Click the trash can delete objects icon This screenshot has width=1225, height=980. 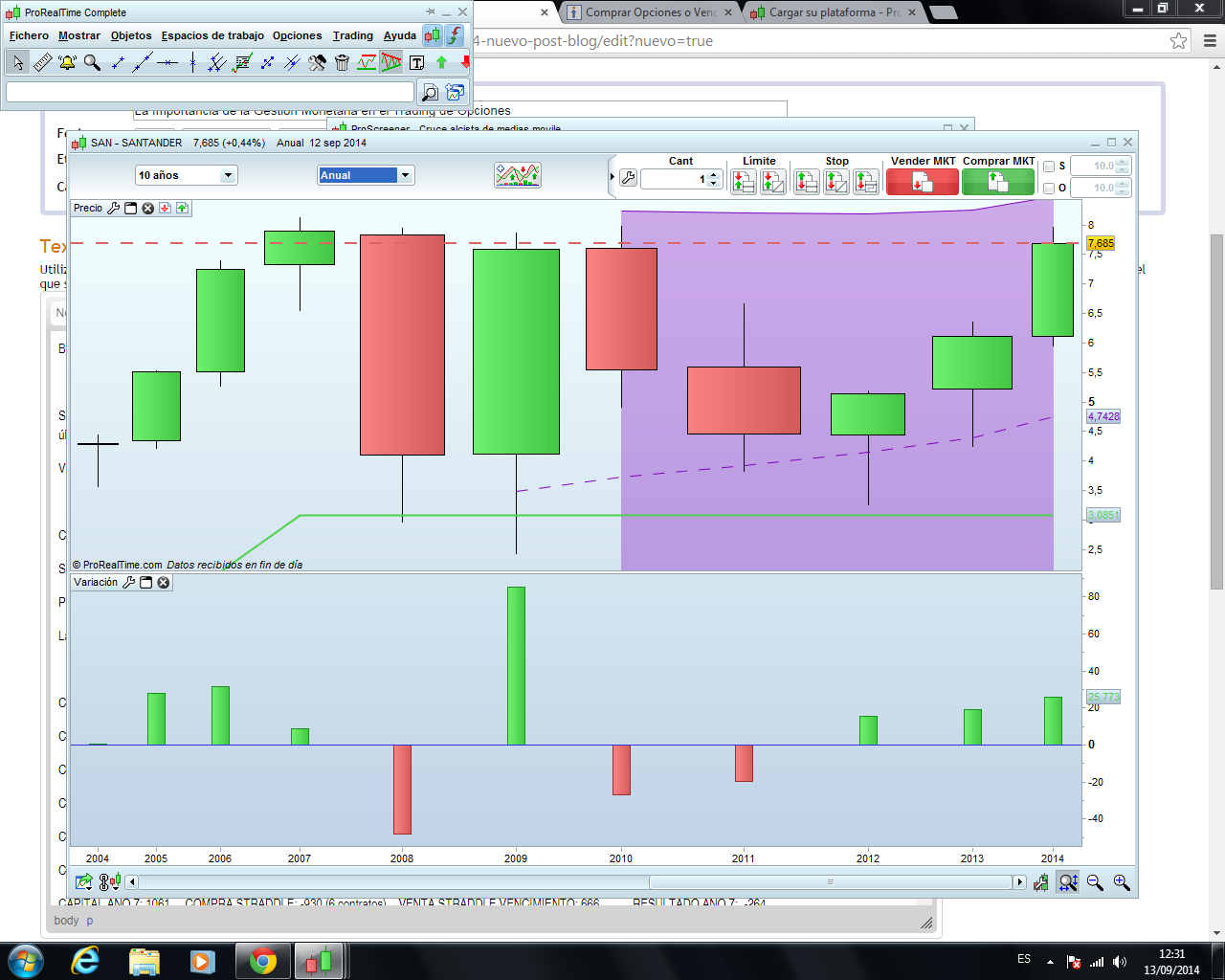pyautogui.click(x=342, y=63)
